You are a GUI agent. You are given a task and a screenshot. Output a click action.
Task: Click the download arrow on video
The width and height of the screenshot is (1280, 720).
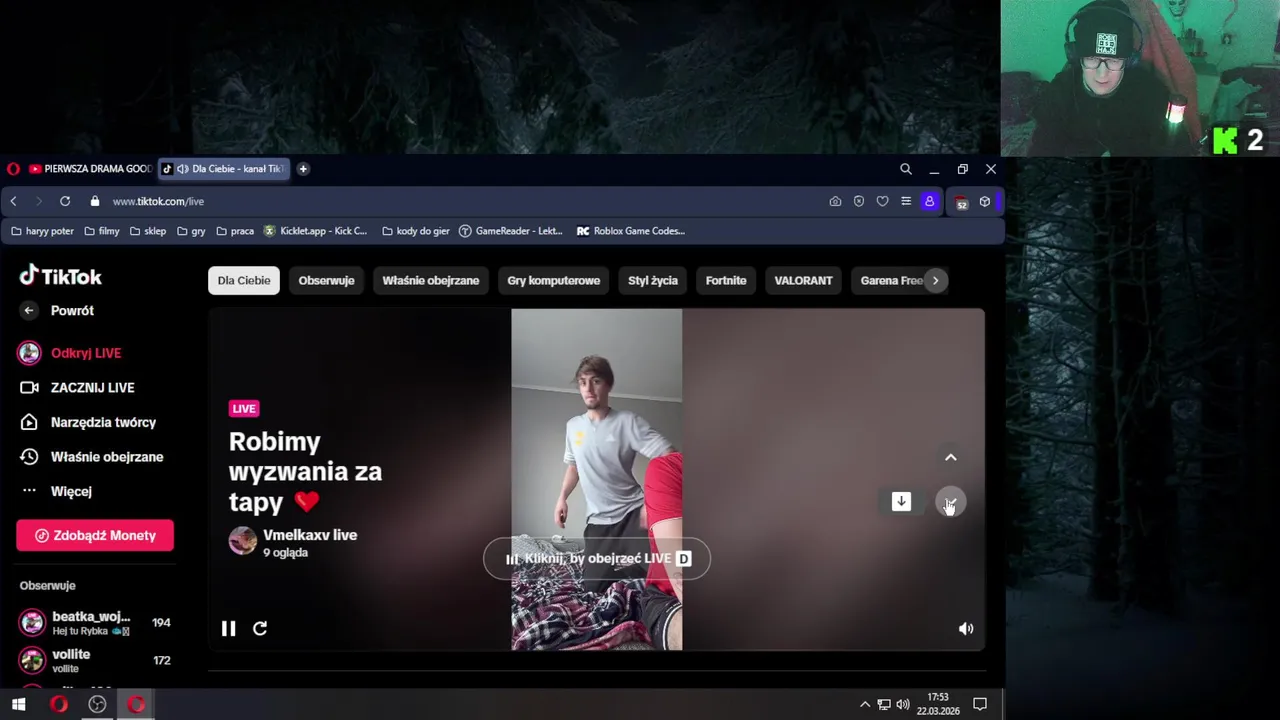pos(901,501)
